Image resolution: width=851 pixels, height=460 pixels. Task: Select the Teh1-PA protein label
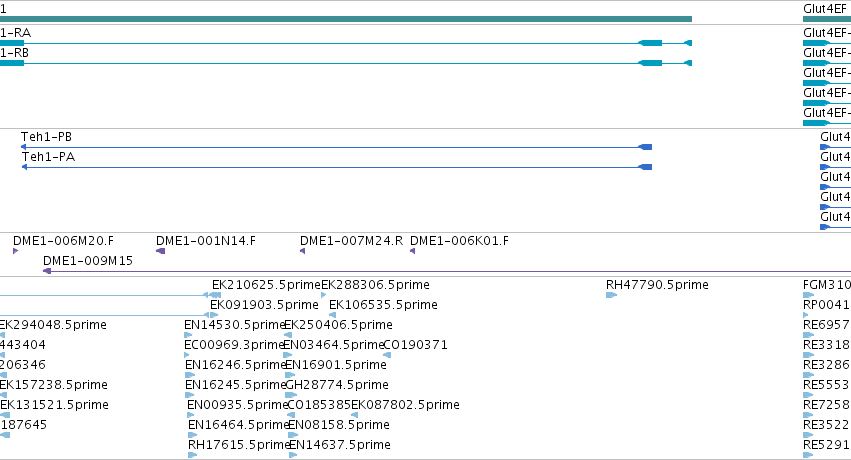[48, 157]
